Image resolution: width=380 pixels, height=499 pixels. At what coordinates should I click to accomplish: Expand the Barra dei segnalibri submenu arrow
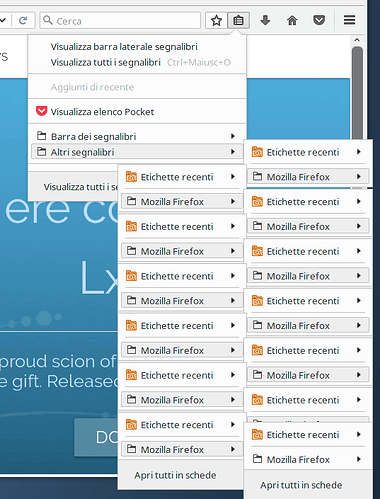coord(233,136)
